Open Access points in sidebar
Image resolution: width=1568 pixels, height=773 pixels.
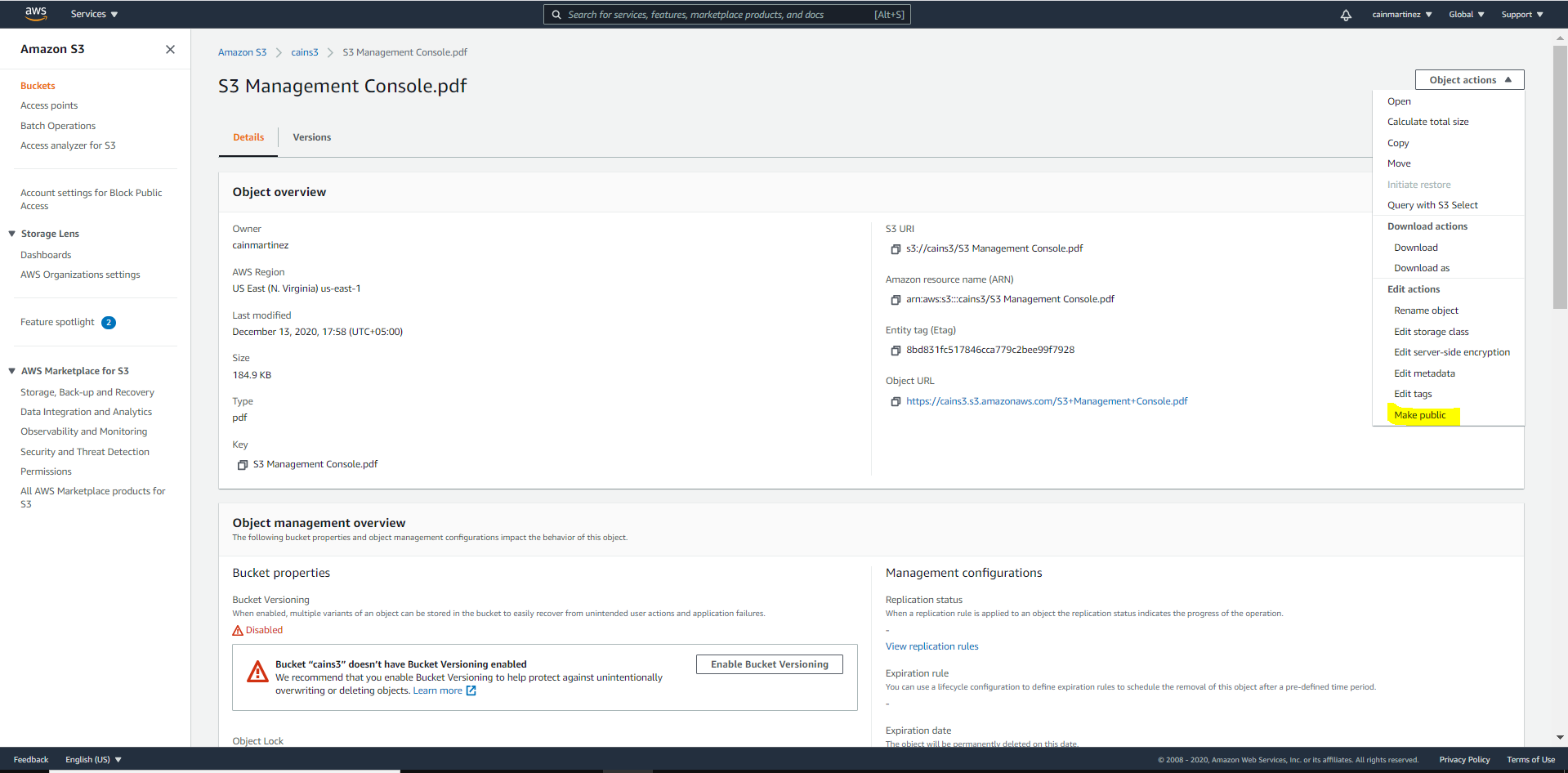click(49, 105)
